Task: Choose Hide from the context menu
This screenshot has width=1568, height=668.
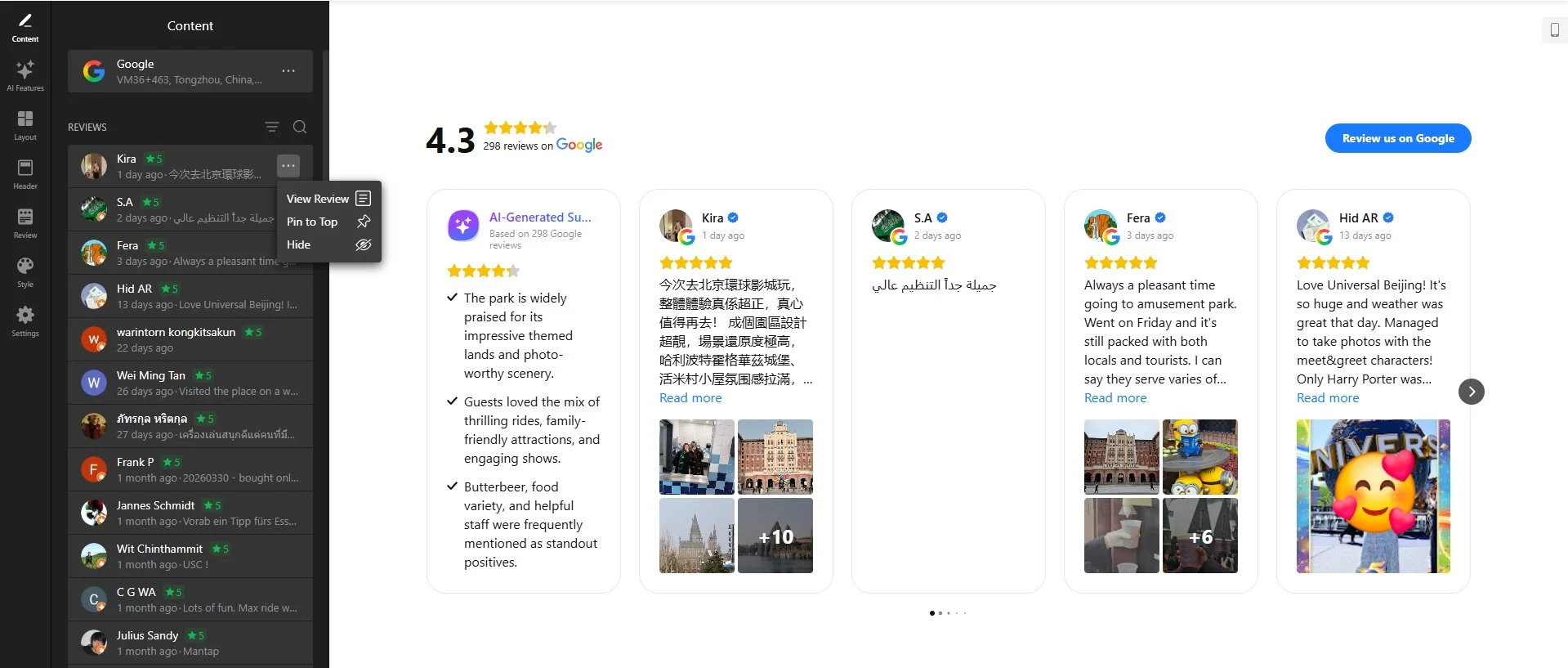Action: (x=329, y=244)
